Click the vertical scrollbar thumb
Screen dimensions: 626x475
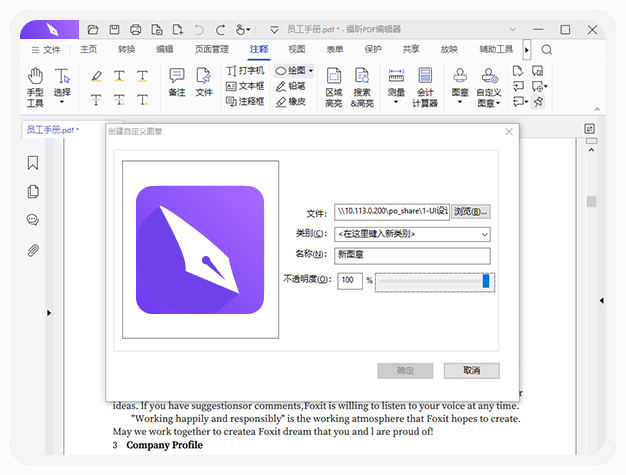(x=591, y=202)
